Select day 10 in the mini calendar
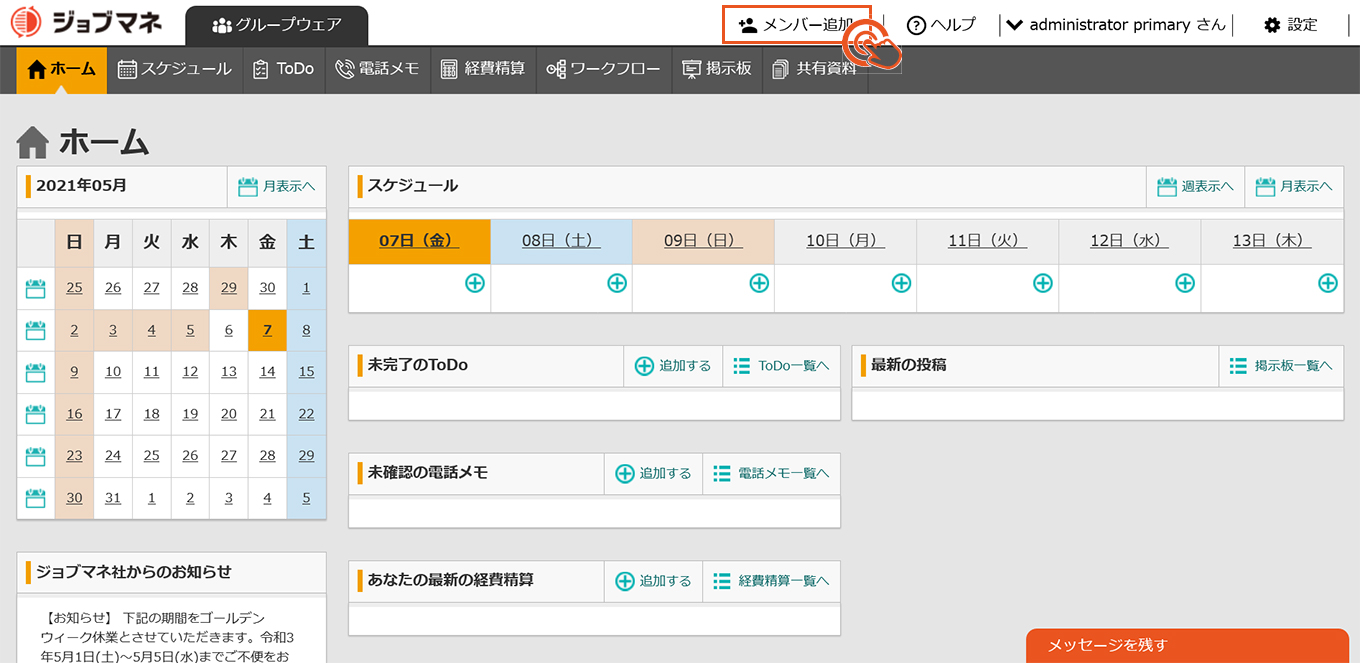1360x663 pixels. [113, 373]
